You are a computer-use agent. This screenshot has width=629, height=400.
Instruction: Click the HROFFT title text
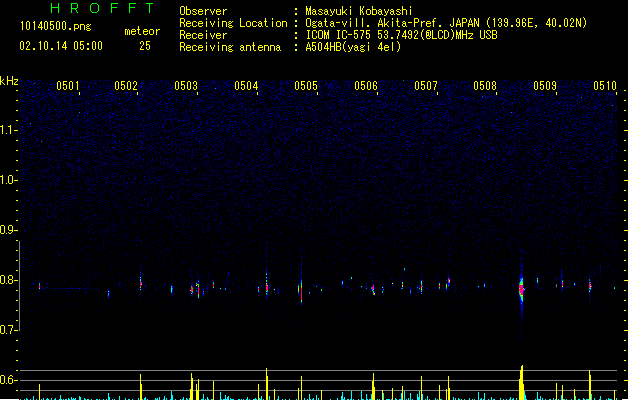pos(102,8)
